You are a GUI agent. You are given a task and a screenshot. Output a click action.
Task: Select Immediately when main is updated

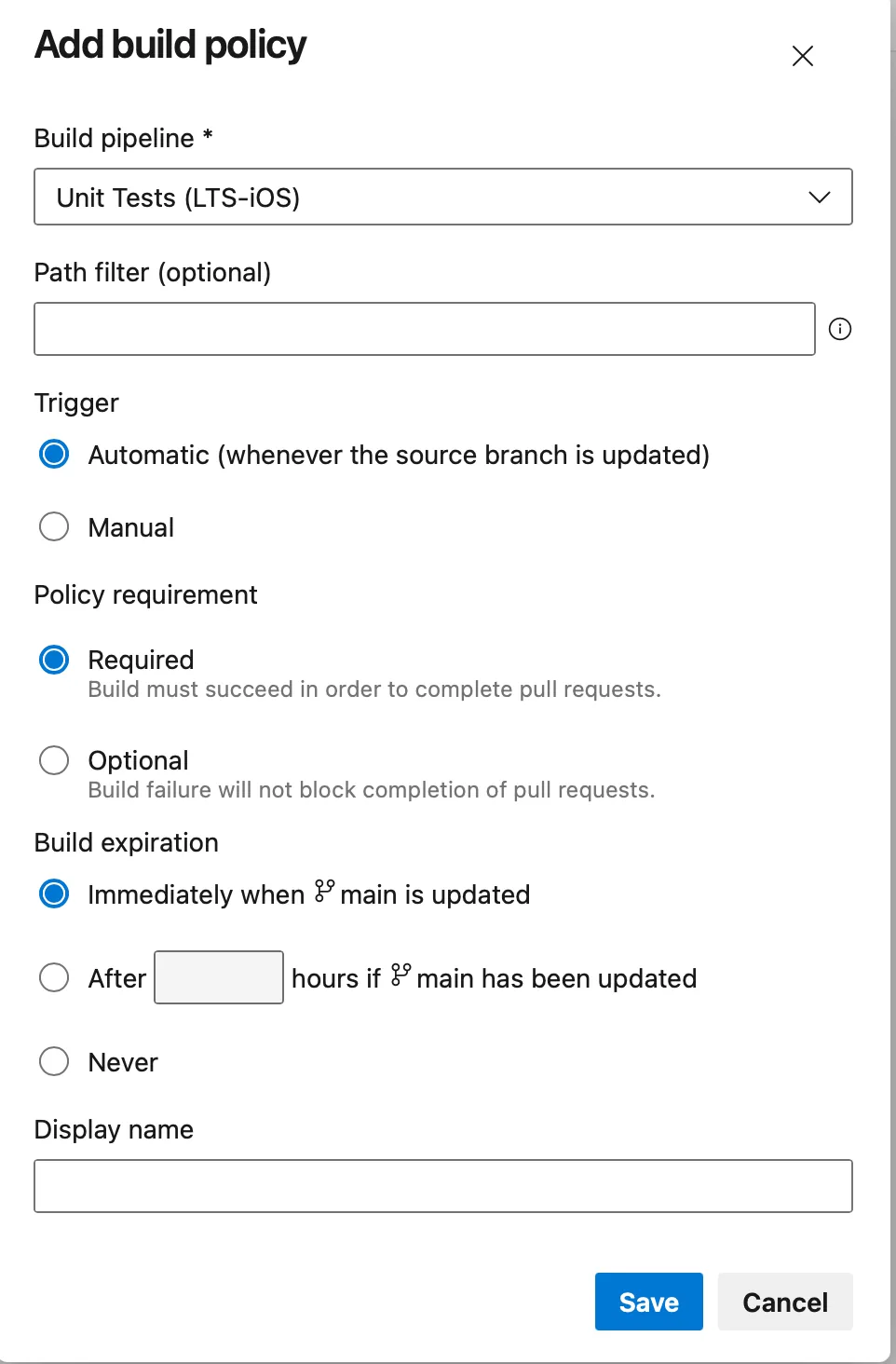tap(54, 893)
